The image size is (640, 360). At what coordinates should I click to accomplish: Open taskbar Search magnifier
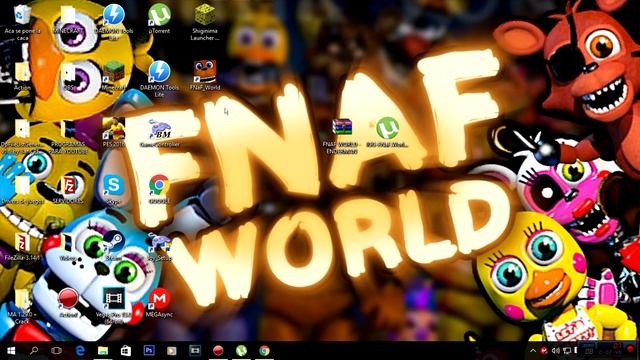coord(34,351)
